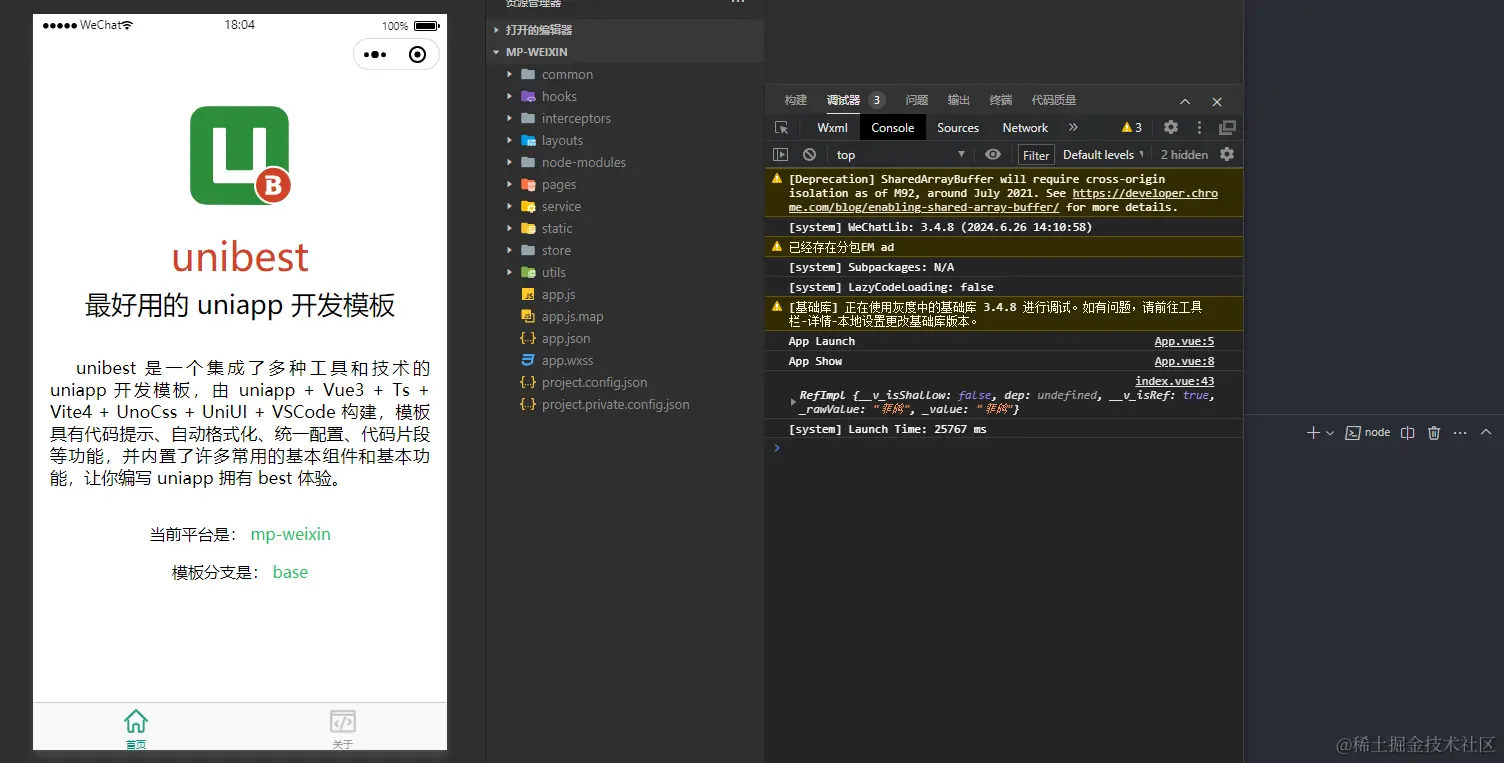Switch to the 调试器 panel tab
The image size is (1504, 763).
[843, 101]
